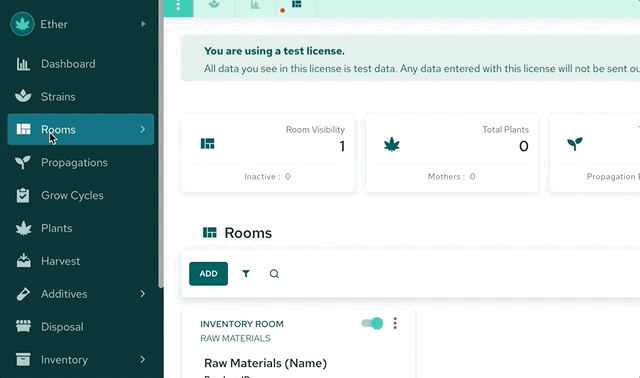
Task: Select Rooms in the sidebar
Action: click(80, 129)
